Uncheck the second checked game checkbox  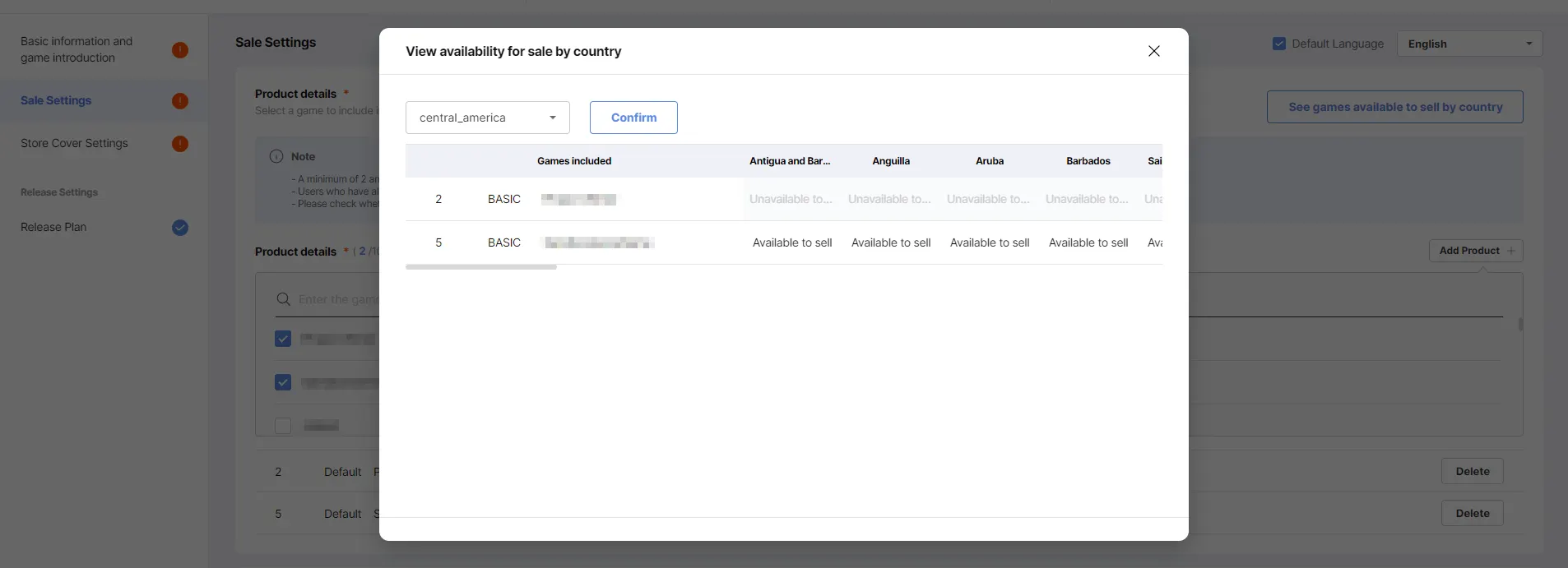click(283, 382)
